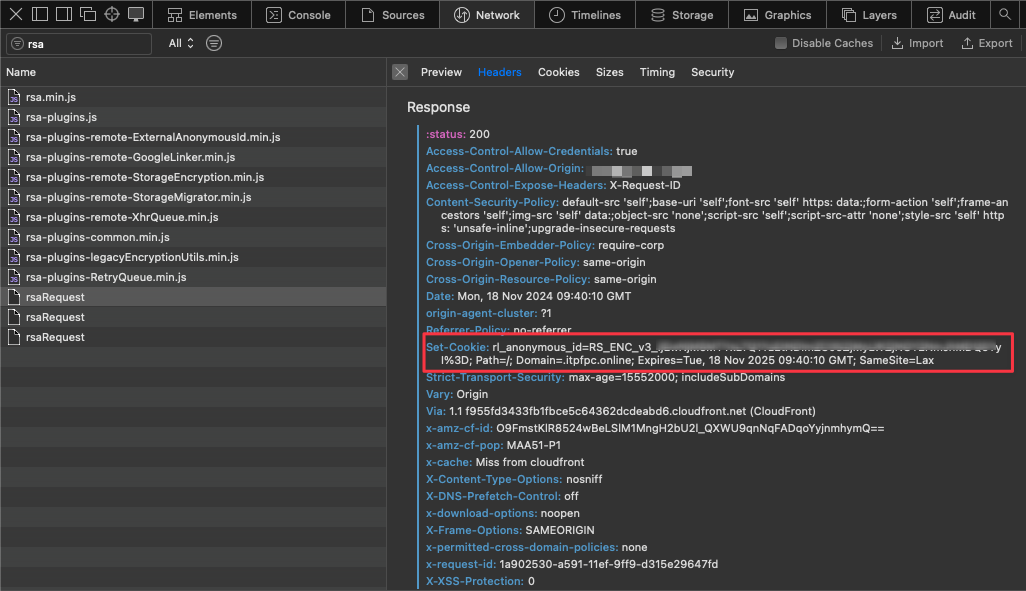The image size is (1026, 591).
Task: Click the Access-Control-Allow-Credentials header
Action: coord(531,151)
